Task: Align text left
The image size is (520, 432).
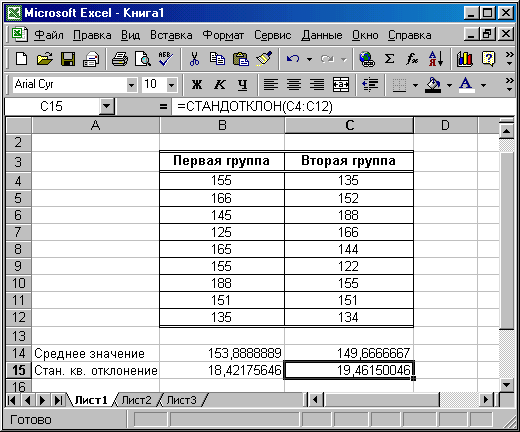Action: tap(271, 85)
